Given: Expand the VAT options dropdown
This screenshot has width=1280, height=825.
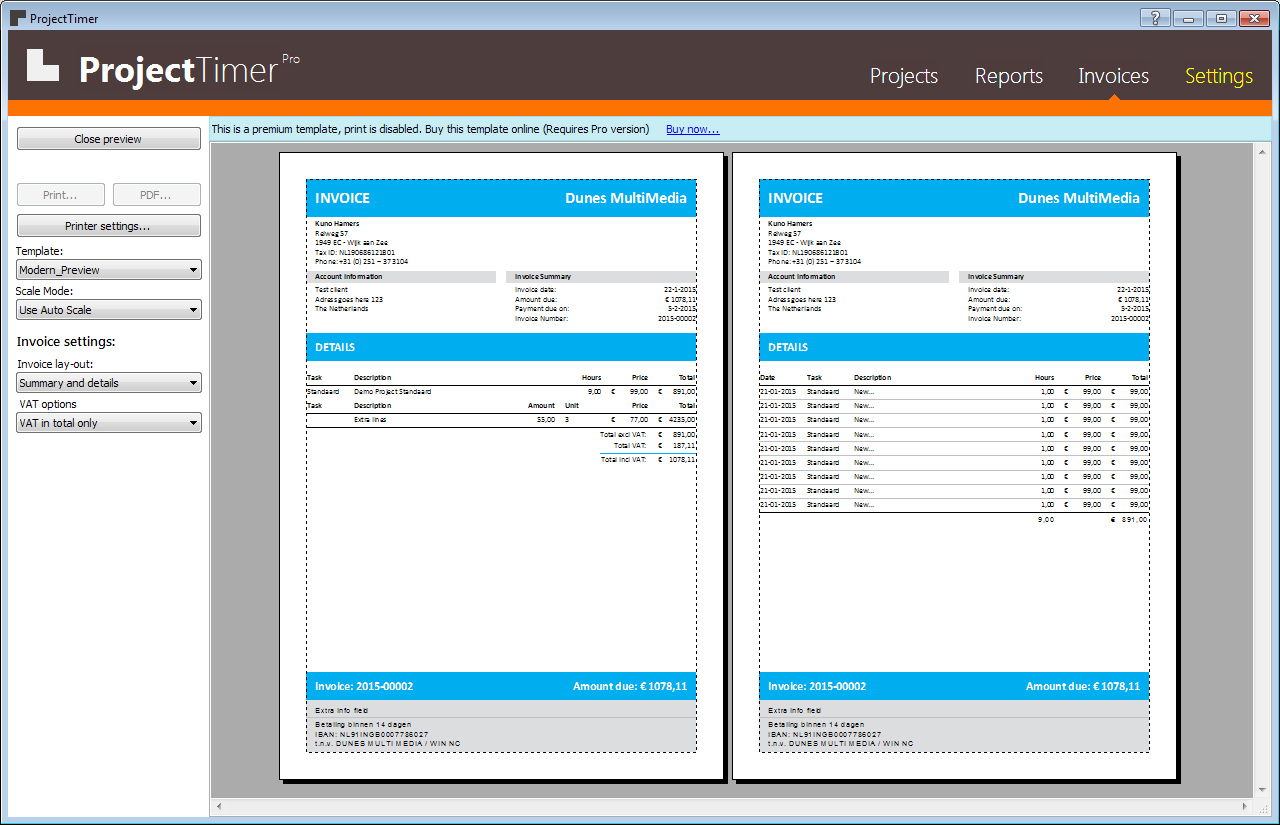Looking at the screenshot, I should pyautogui.click(x=110, y=423).
